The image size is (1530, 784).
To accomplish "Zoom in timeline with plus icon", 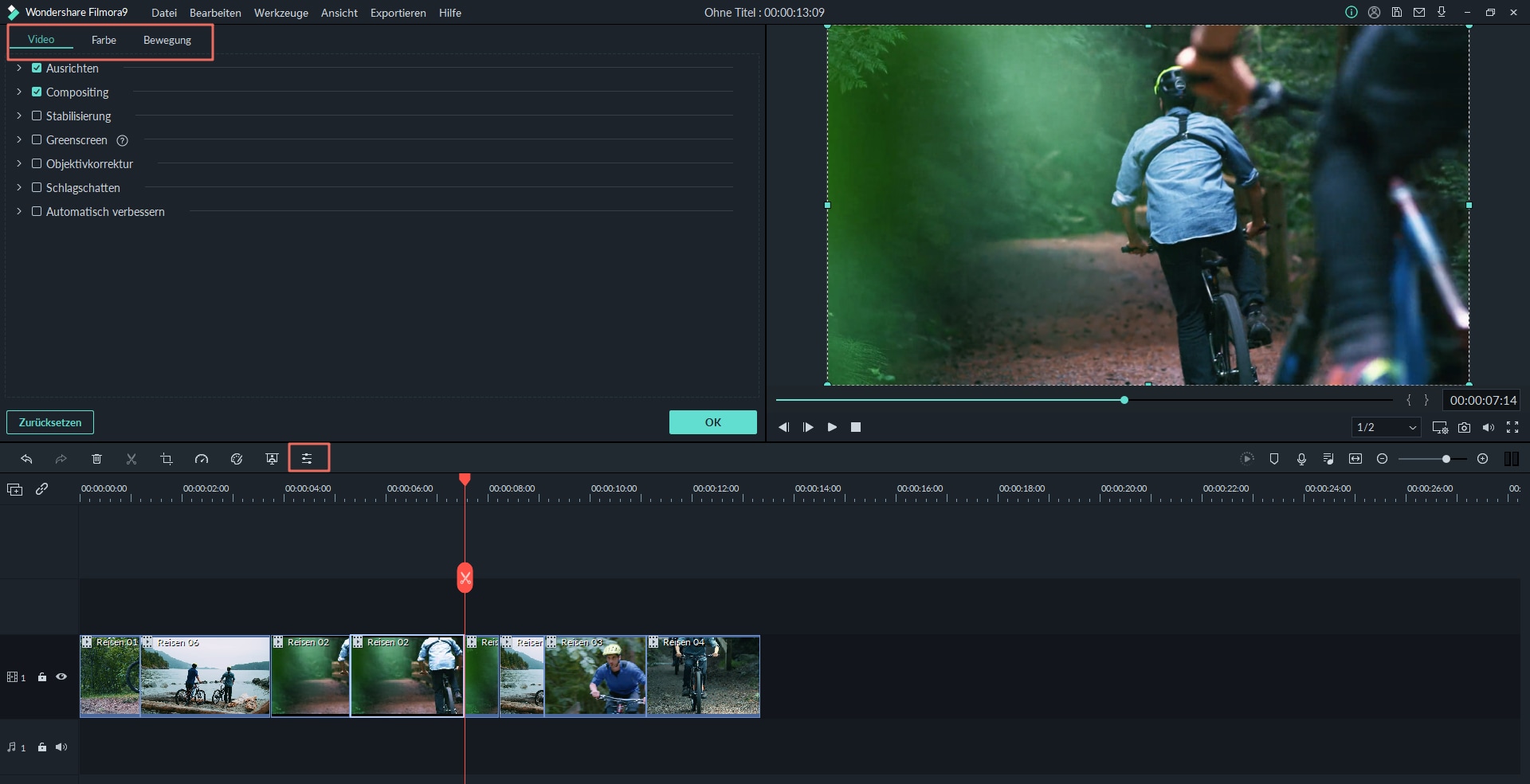I will tap(1483, 459).
